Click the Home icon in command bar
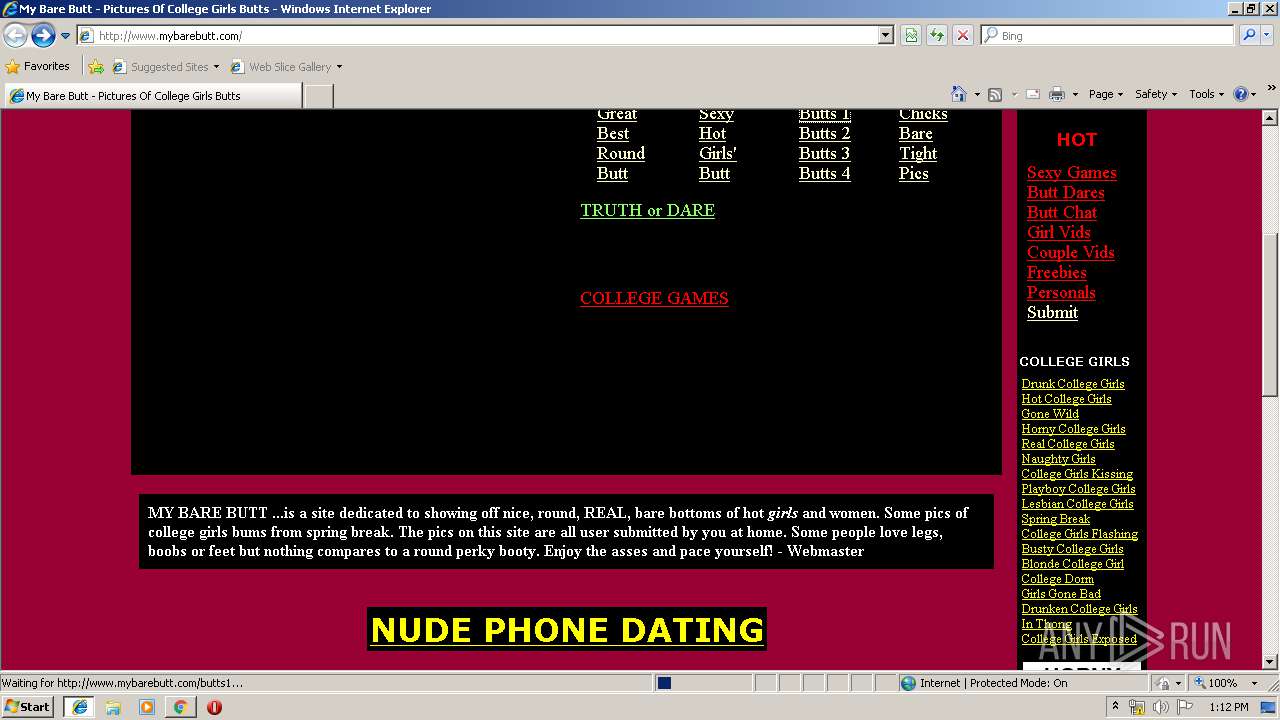Screen dimensions: 1280x720 (x=959, y=94)
